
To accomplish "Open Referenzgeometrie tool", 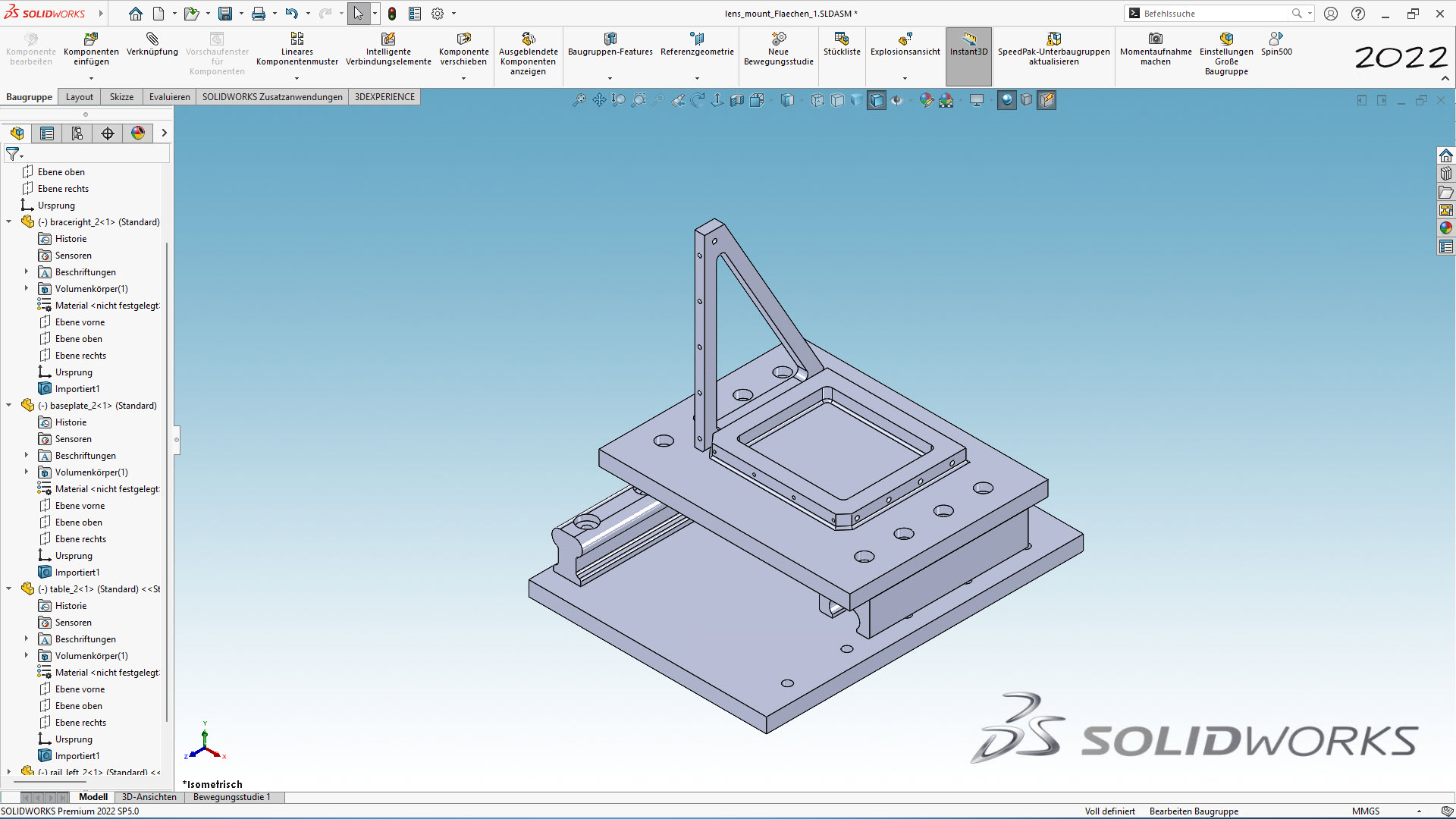I will point(697,45).
